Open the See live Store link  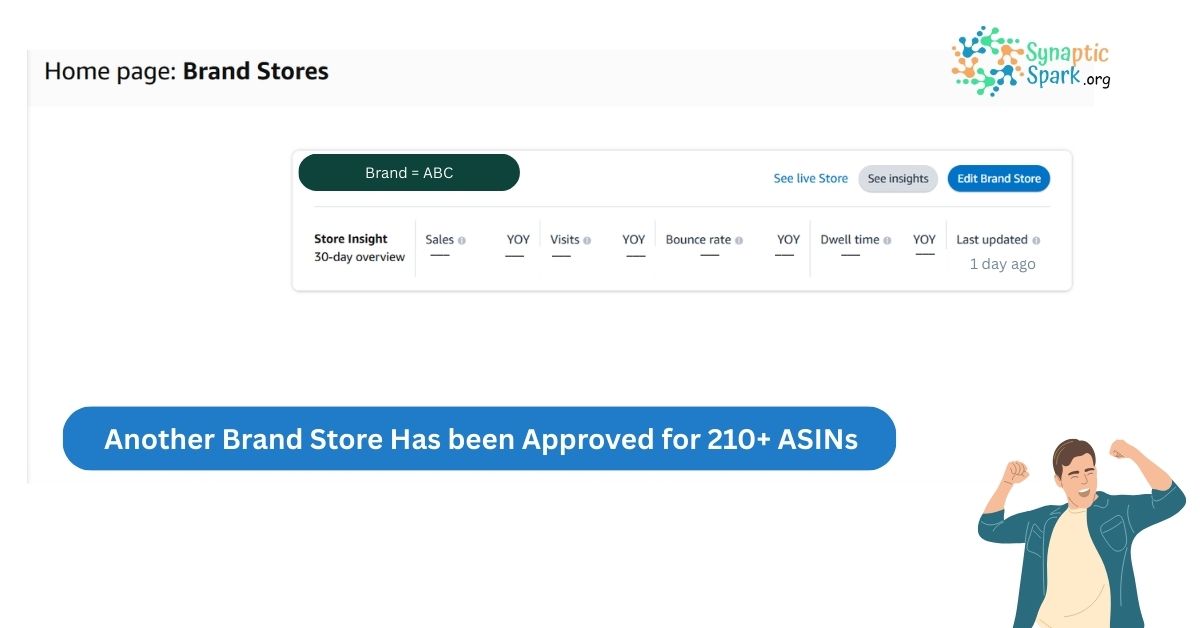click(x=810, y=178)
